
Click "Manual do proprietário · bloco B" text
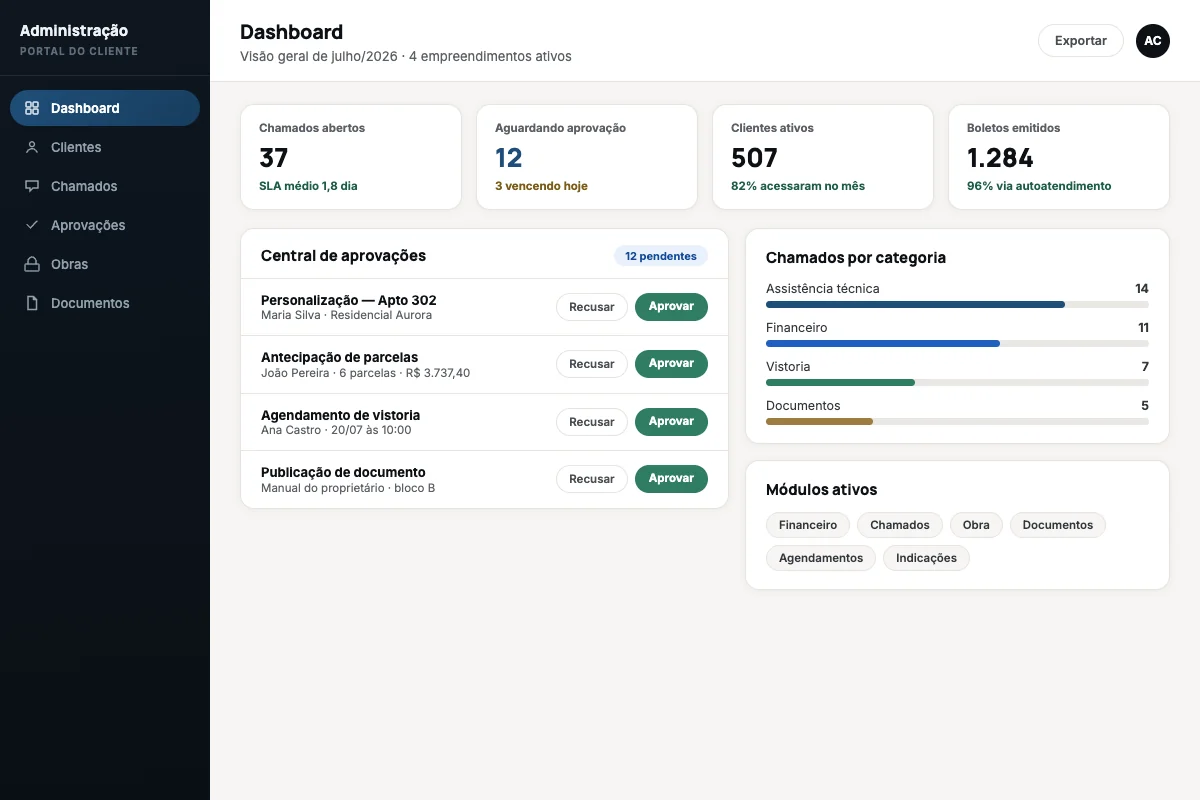pos(348,488)
